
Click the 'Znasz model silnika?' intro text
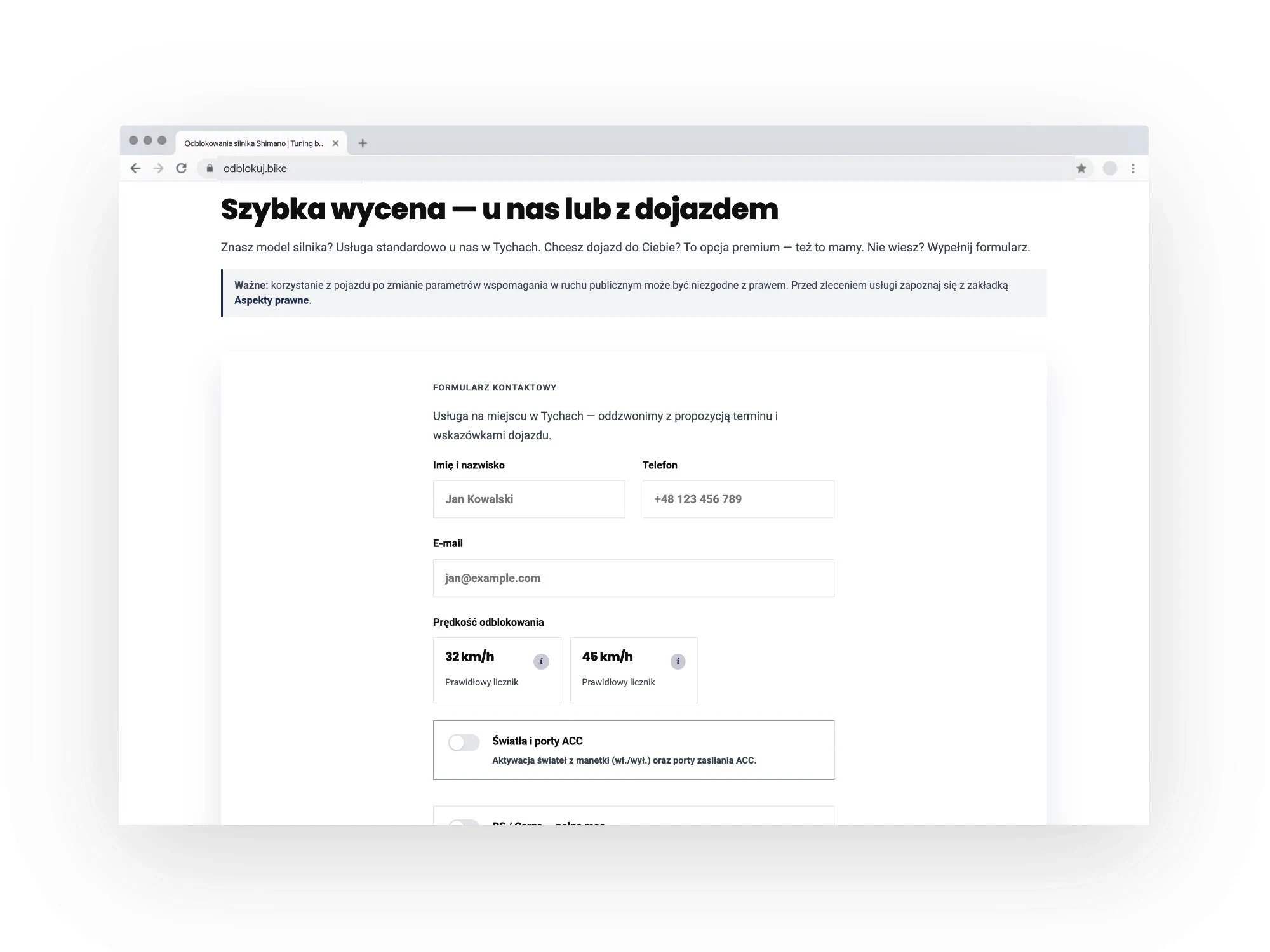tap(625, 248)
